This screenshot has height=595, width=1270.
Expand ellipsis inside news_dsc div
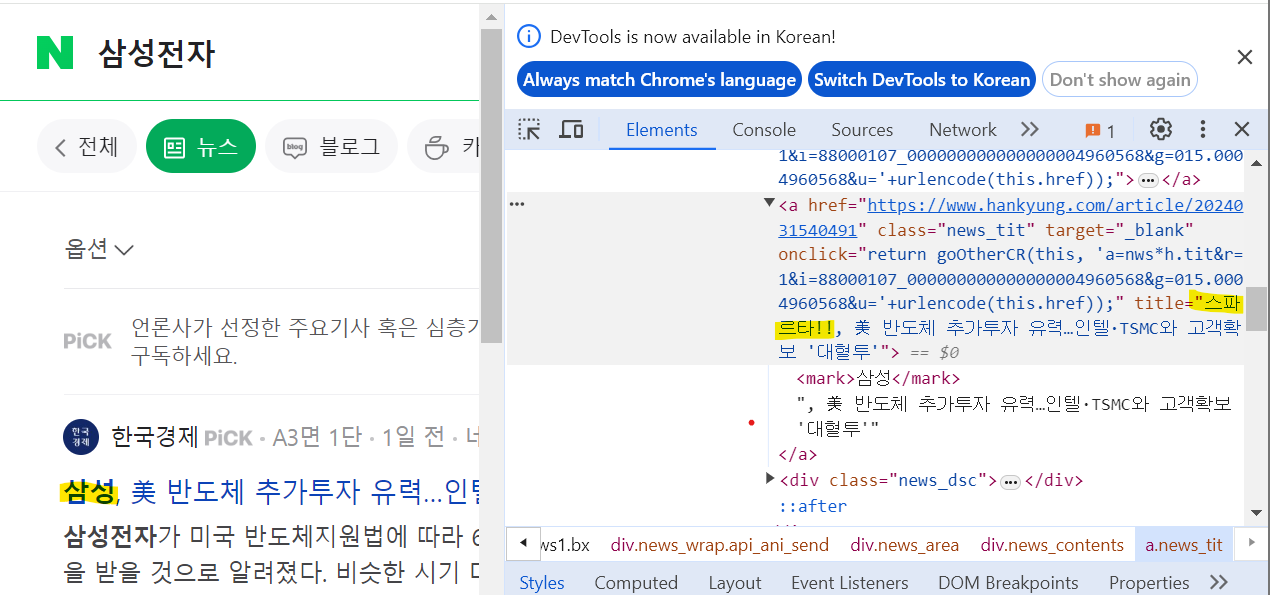pos(1010,482)
